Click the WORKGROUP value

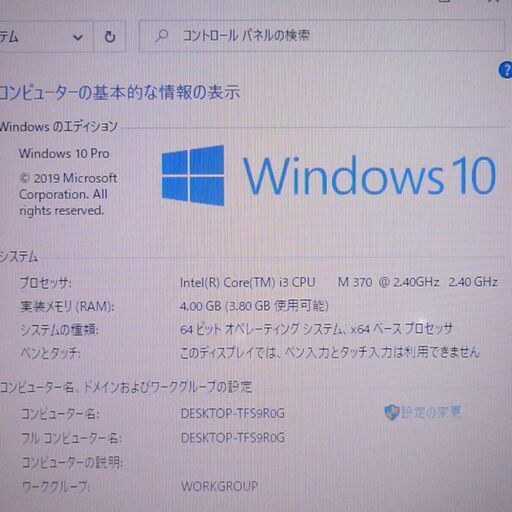click(219, 486)
